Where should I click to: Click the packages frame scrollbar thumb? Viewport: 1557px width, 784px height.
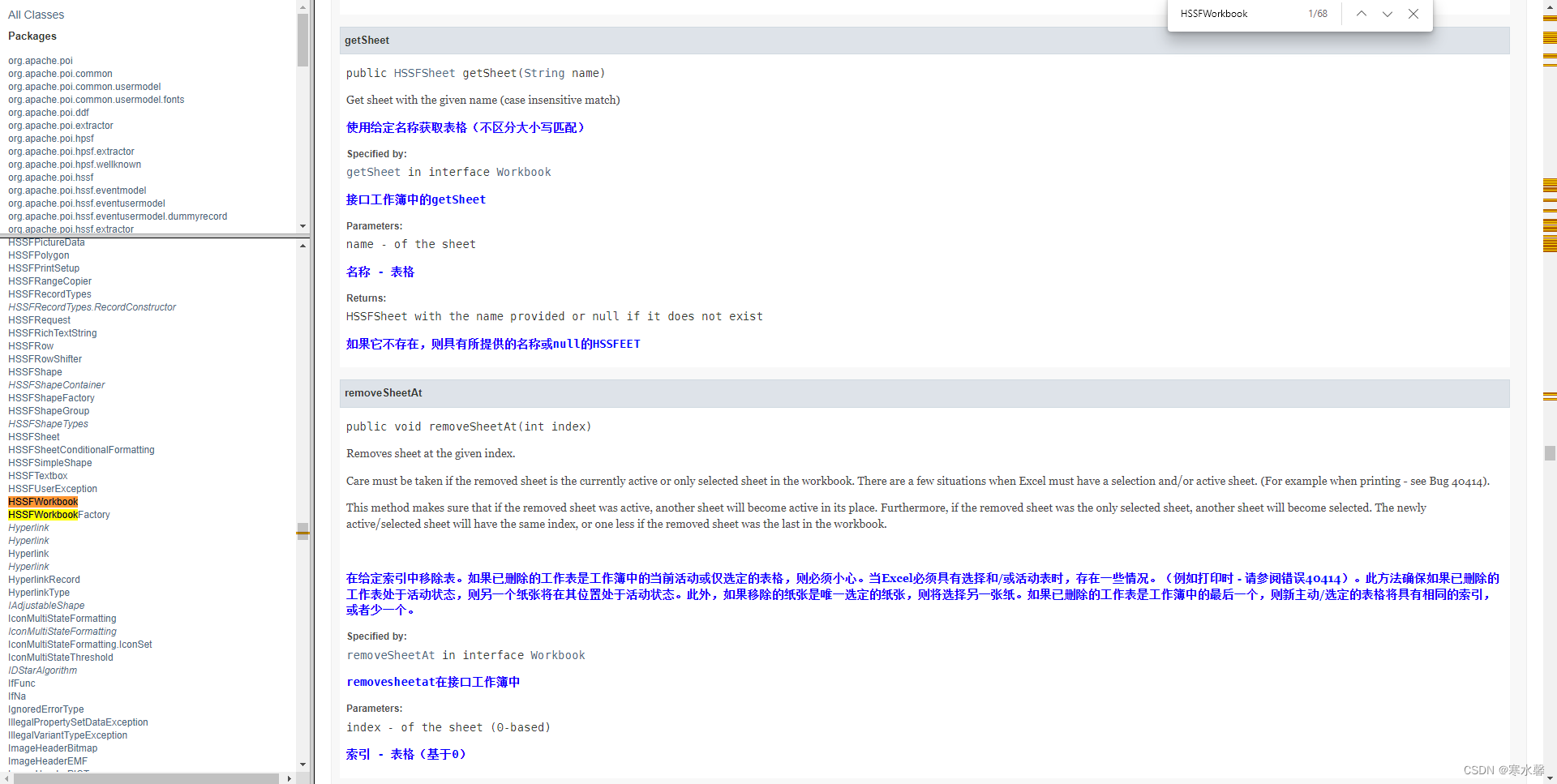point(302,40)
